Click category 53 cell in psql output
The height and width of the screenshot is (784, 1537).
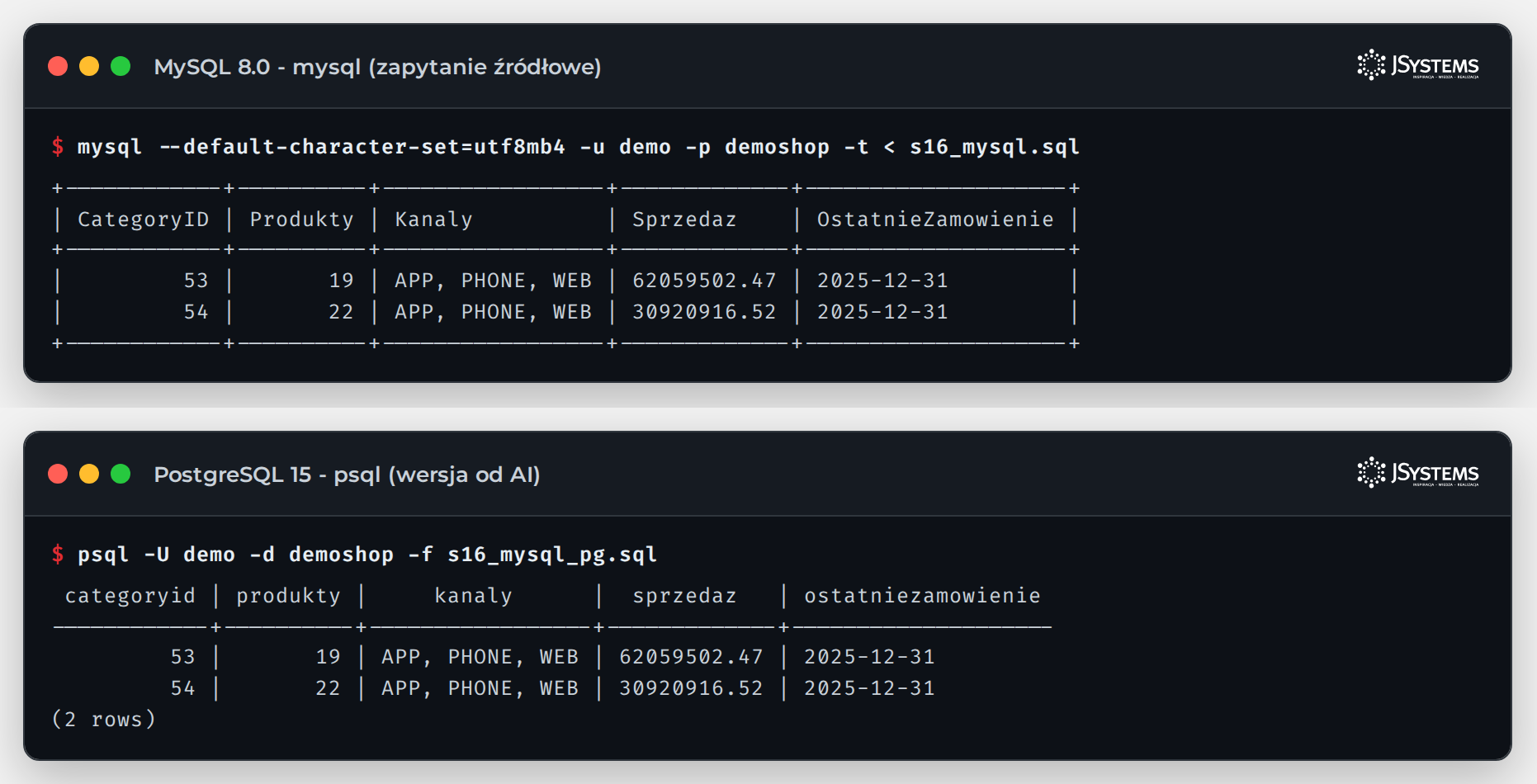point(182,657)
